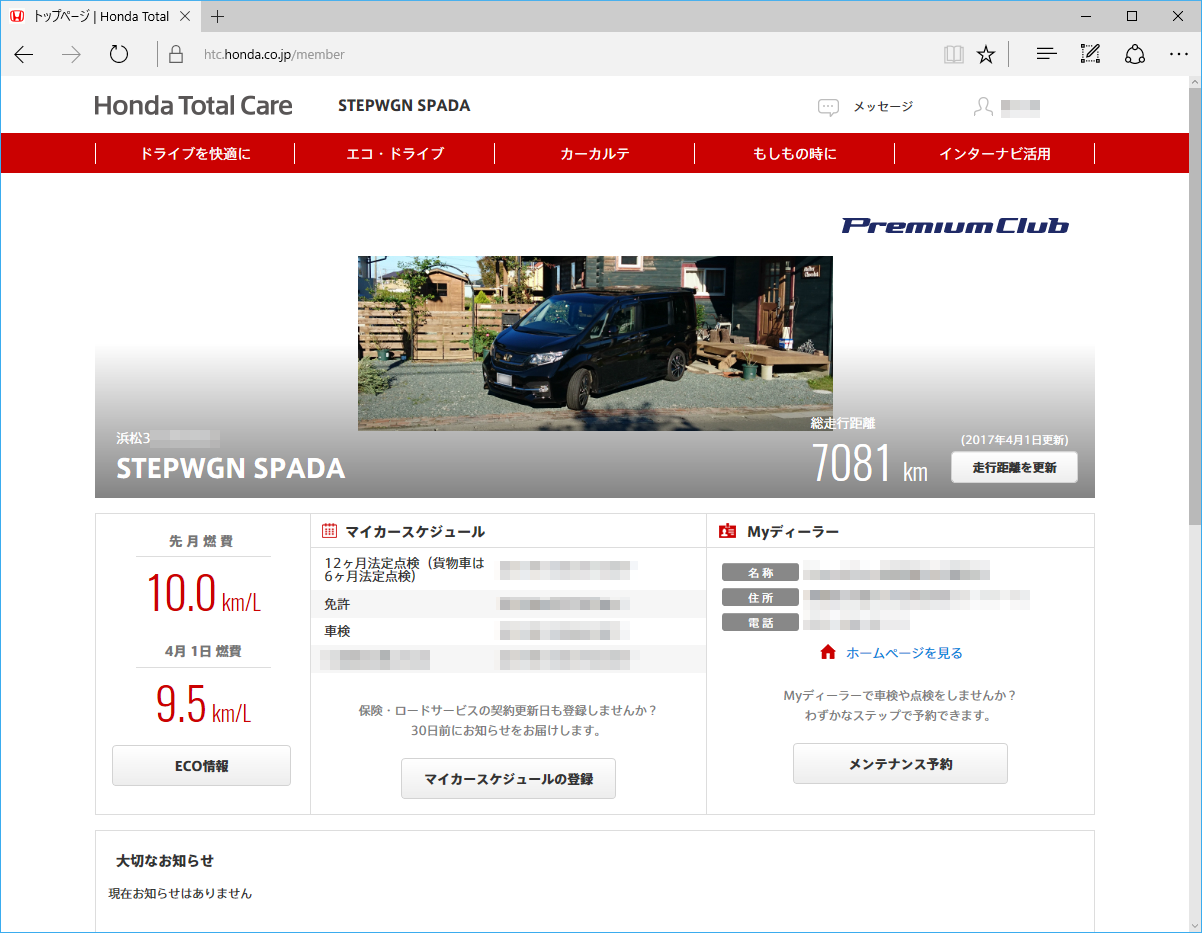Click the My Car Schedule calendar icon

click(x=329, y=531)
